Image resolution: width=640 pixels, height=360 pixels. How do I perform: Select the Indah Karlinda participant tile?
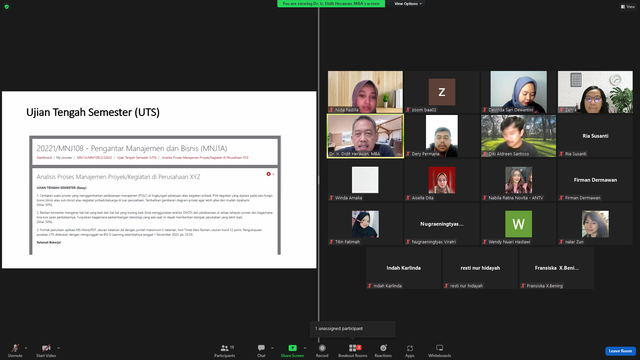pyautogui.click(x=404, y=268)
